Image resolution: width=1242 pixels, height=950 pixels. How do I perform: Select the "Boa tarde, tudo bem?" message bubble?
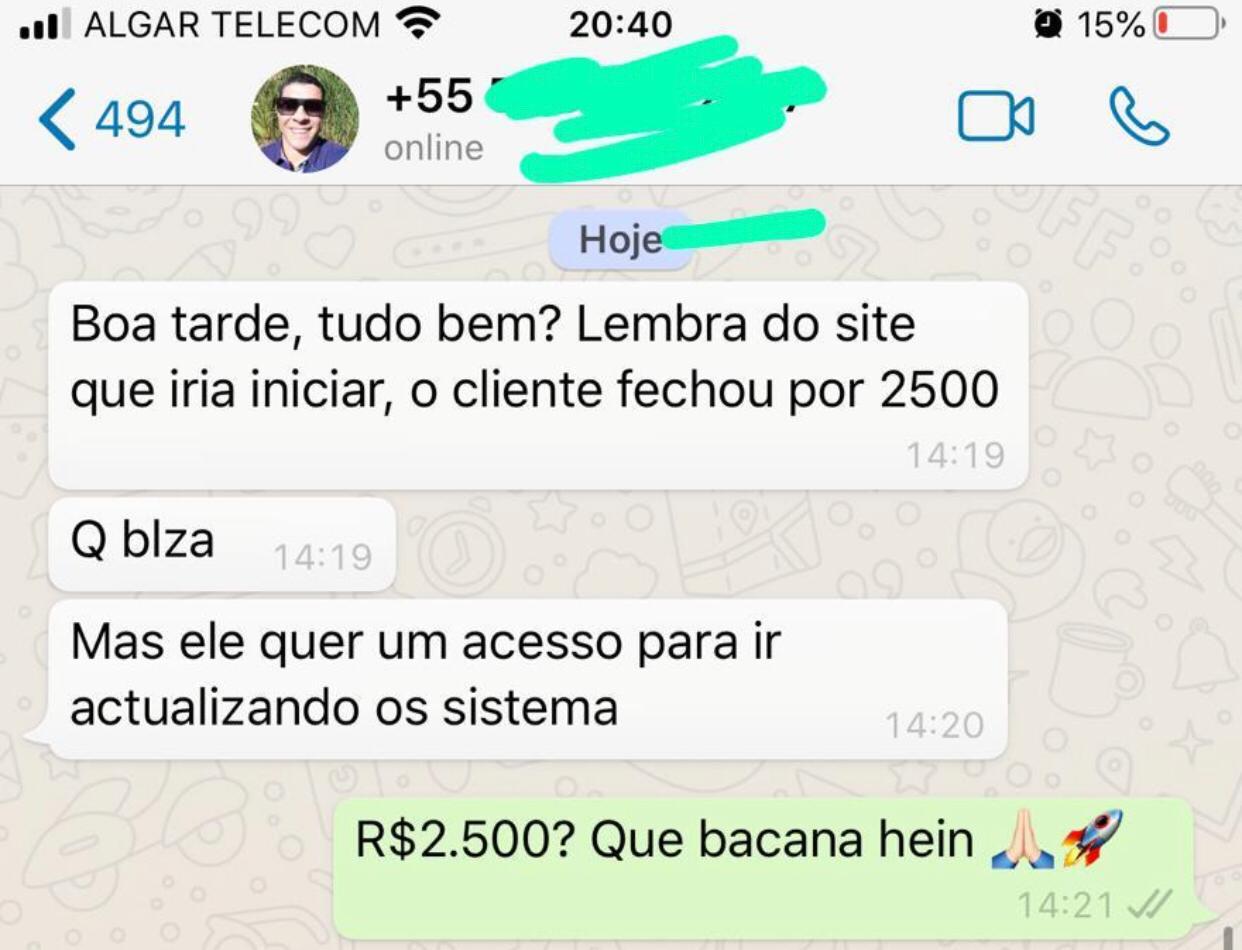[538, 386]
